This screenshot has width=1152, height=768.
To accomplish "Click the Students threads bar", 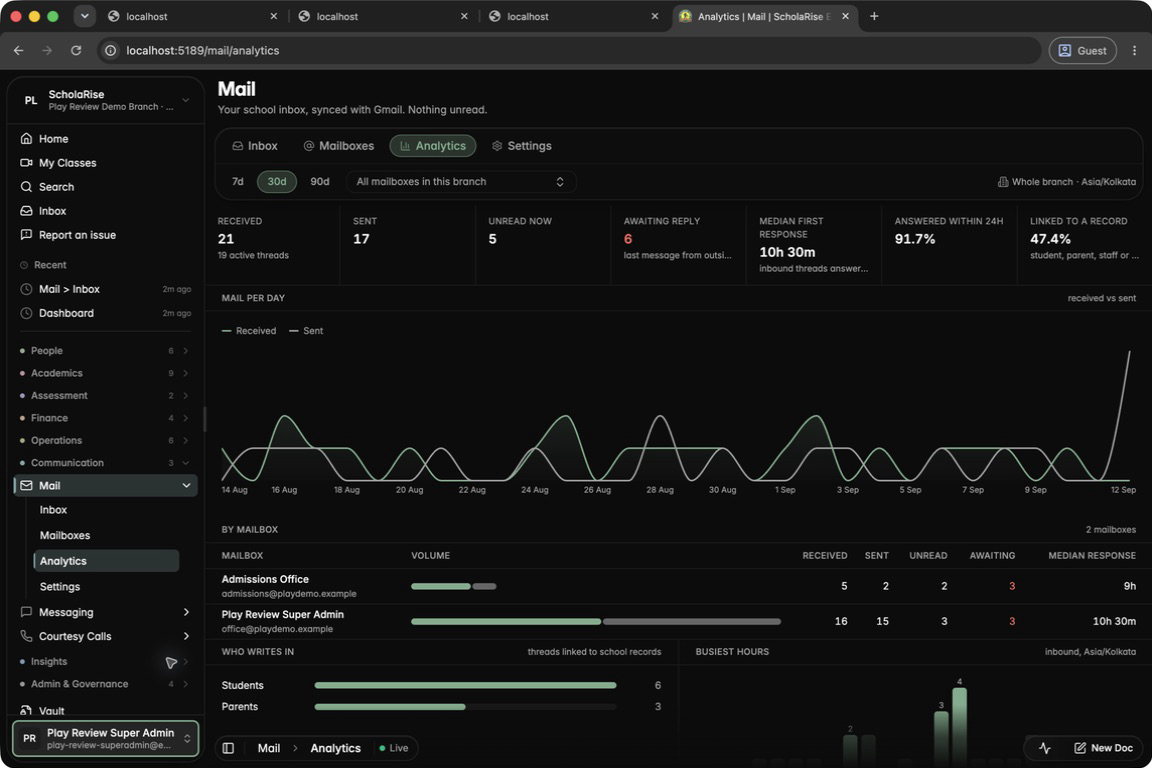I will coord(465,686).
